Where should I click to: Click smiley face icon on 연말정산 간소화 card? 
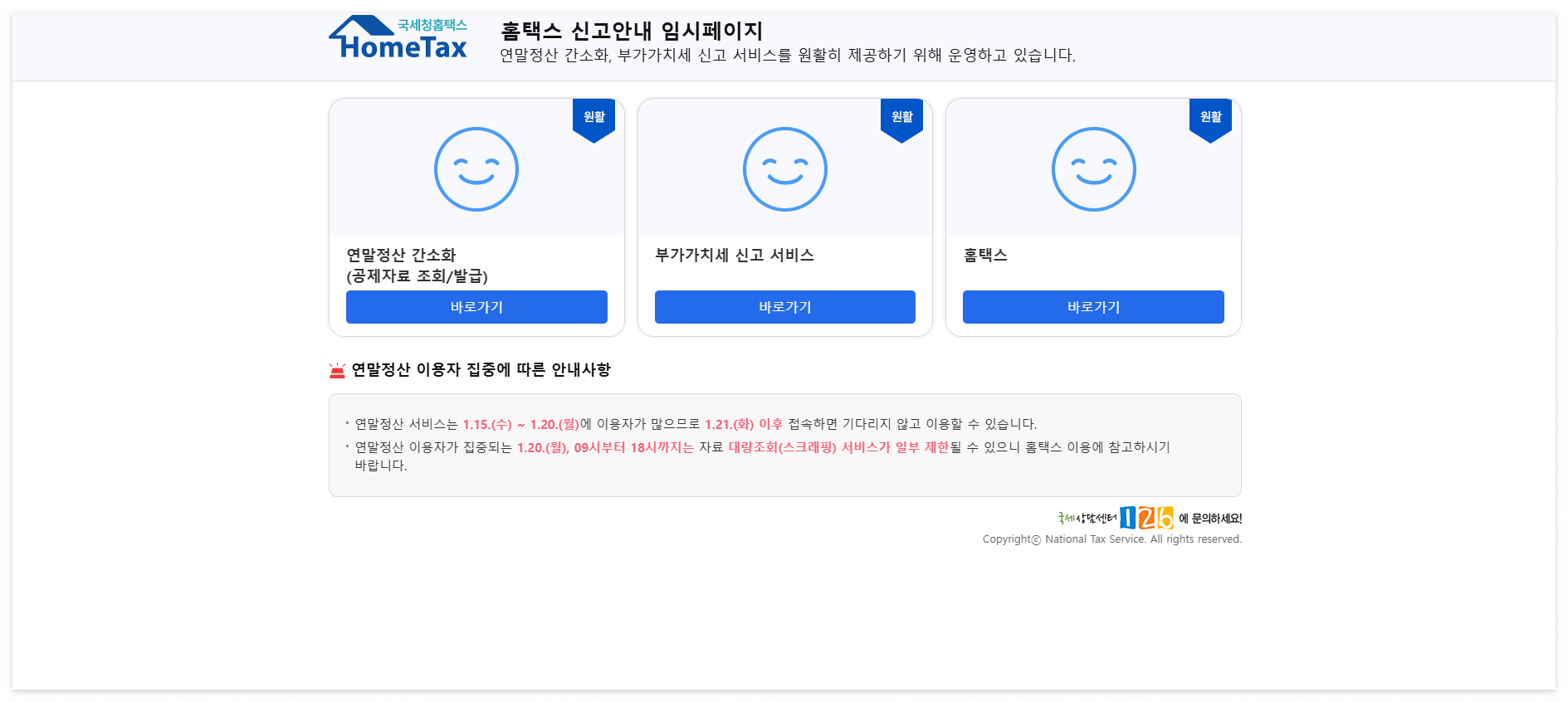tap(476, 169)
